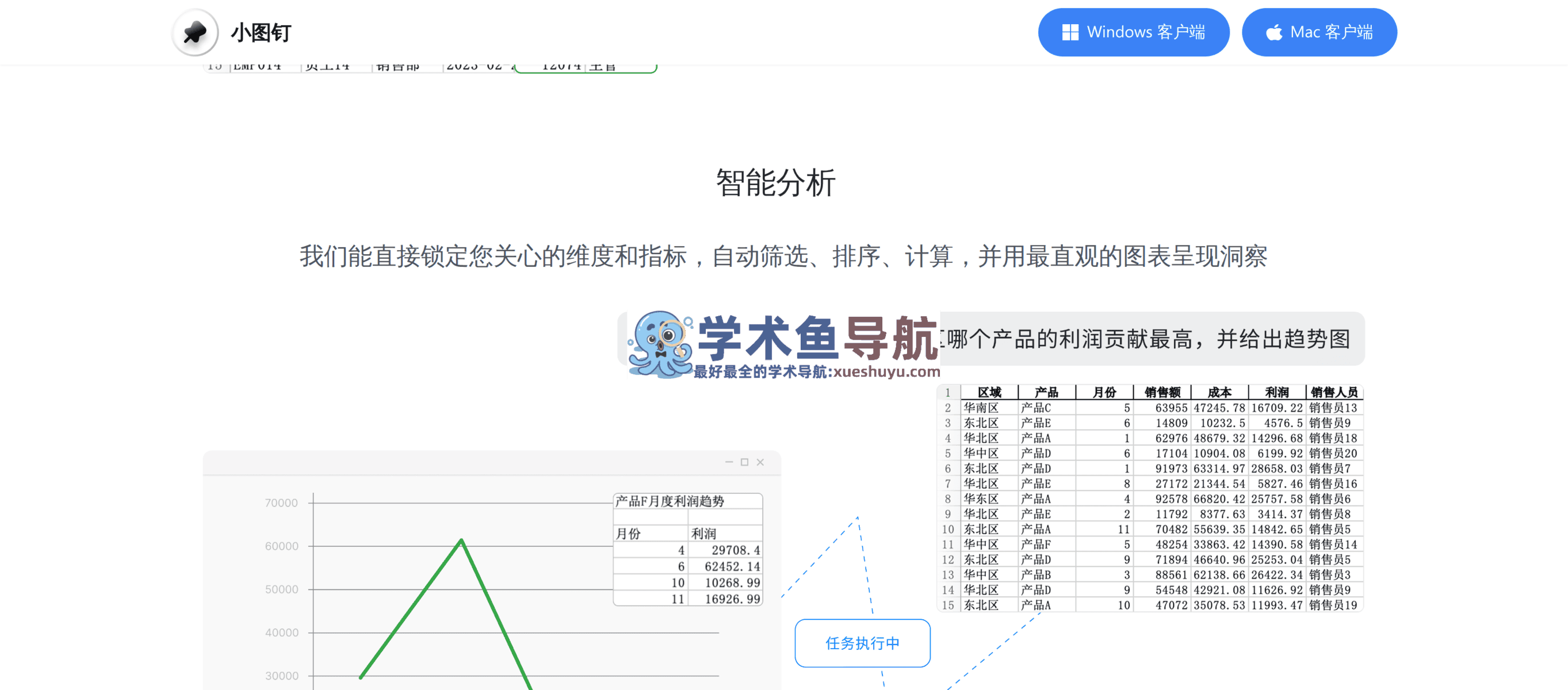Download the Mac 客户端 client
The height and width of the screenshot is (690, 1568).
[1318, 32]
